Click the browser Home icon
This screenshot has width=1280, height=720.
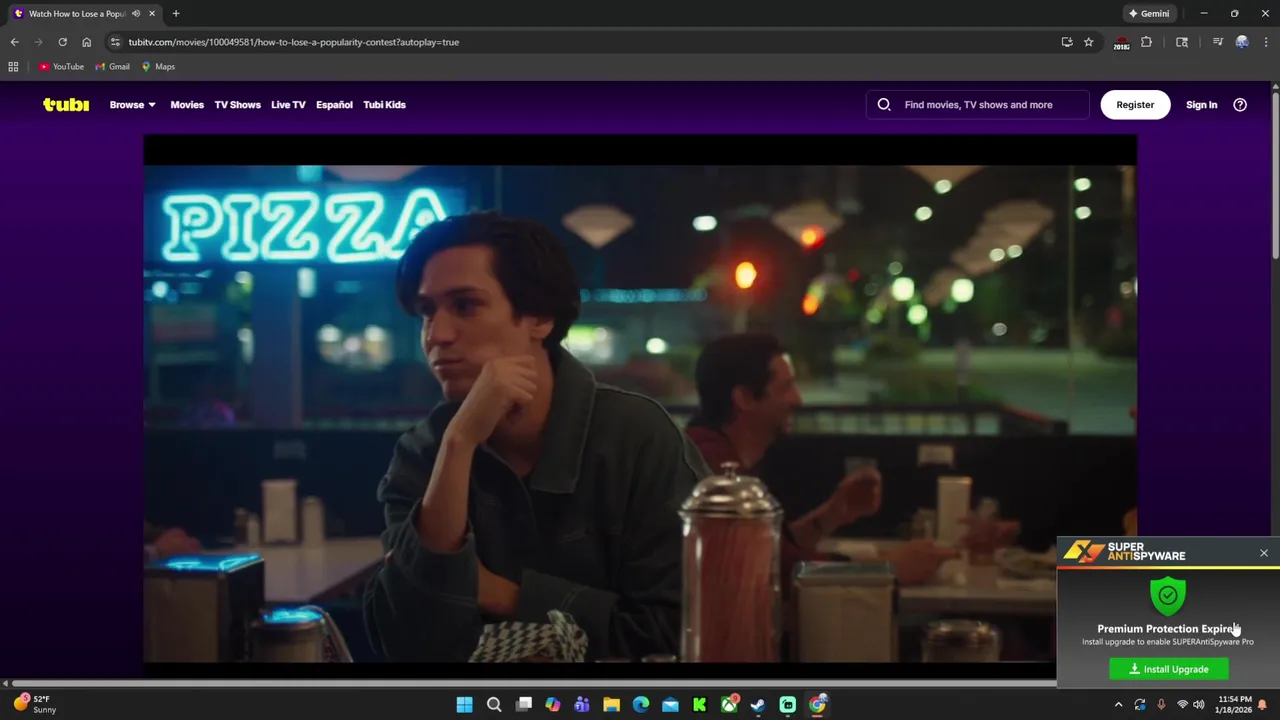pyautogui.click(x=86, y=42)
